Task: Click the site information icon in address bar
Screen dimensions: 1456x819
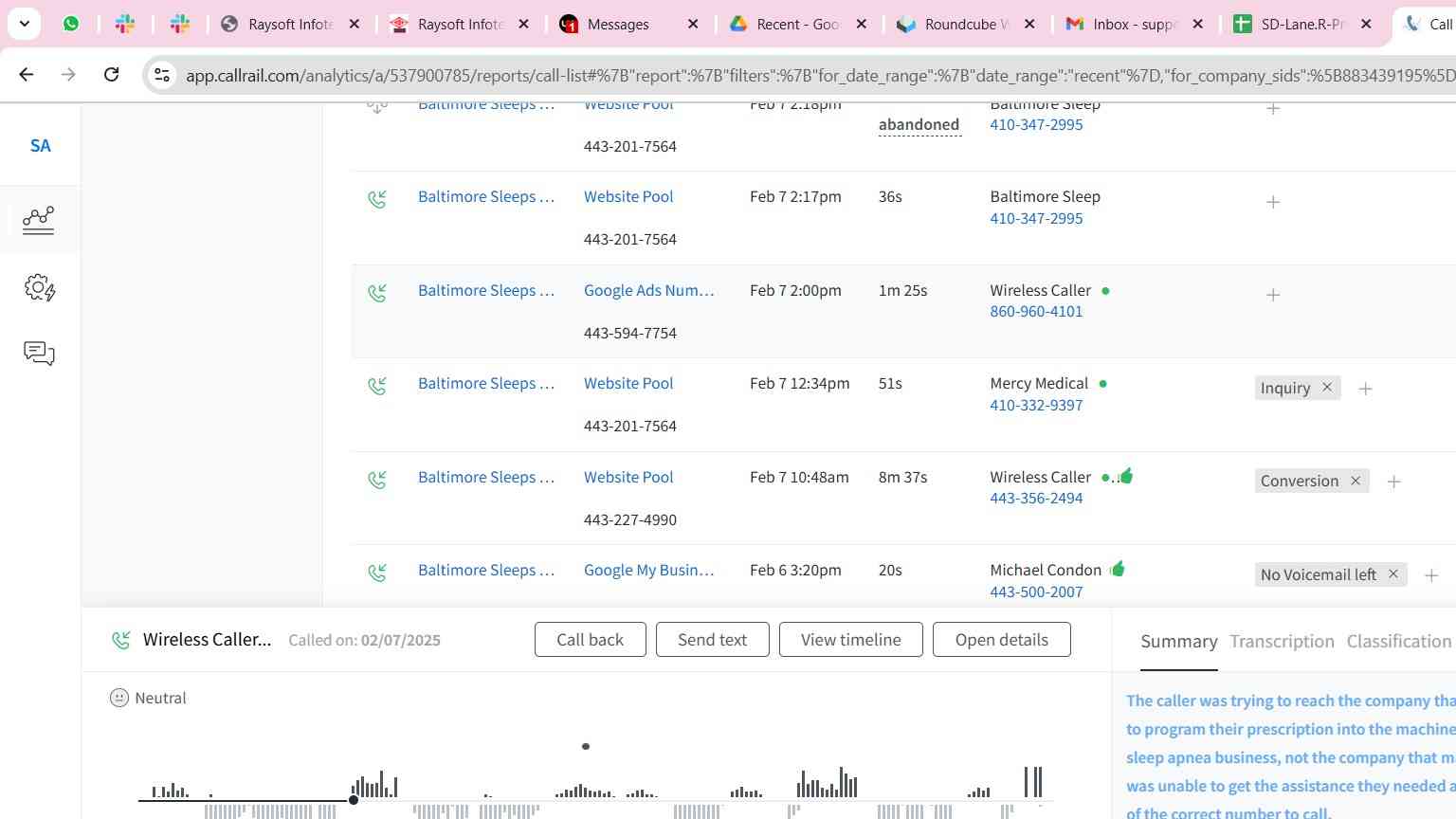Action: point(162,75)
